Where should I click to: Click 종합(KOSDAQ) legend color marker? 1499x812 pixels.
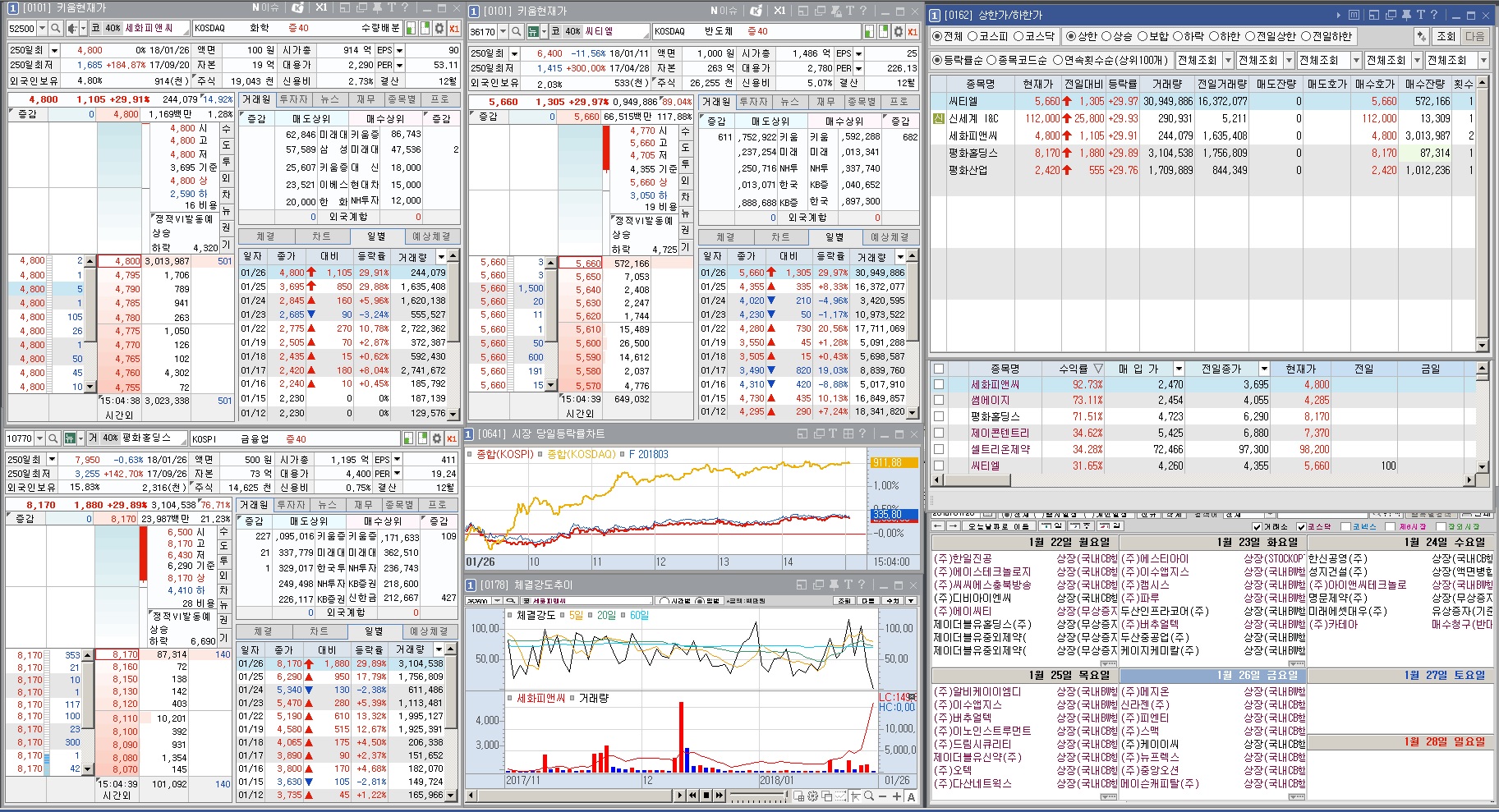click(x=541, y=454)
